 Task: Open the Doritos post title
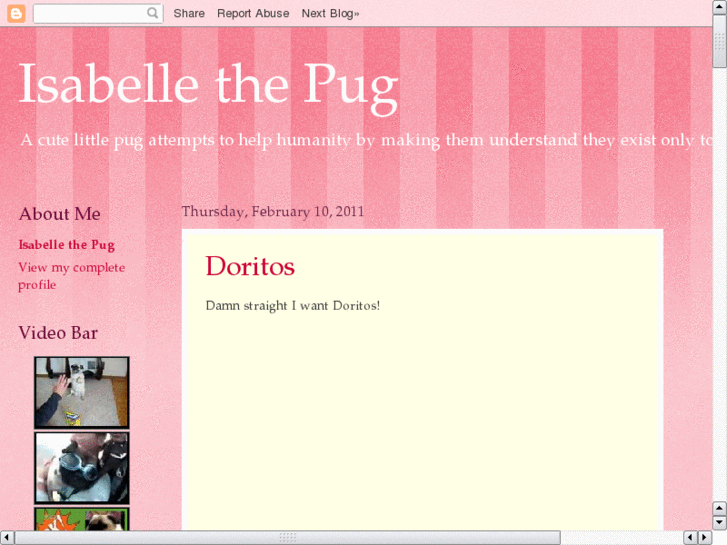250,266
